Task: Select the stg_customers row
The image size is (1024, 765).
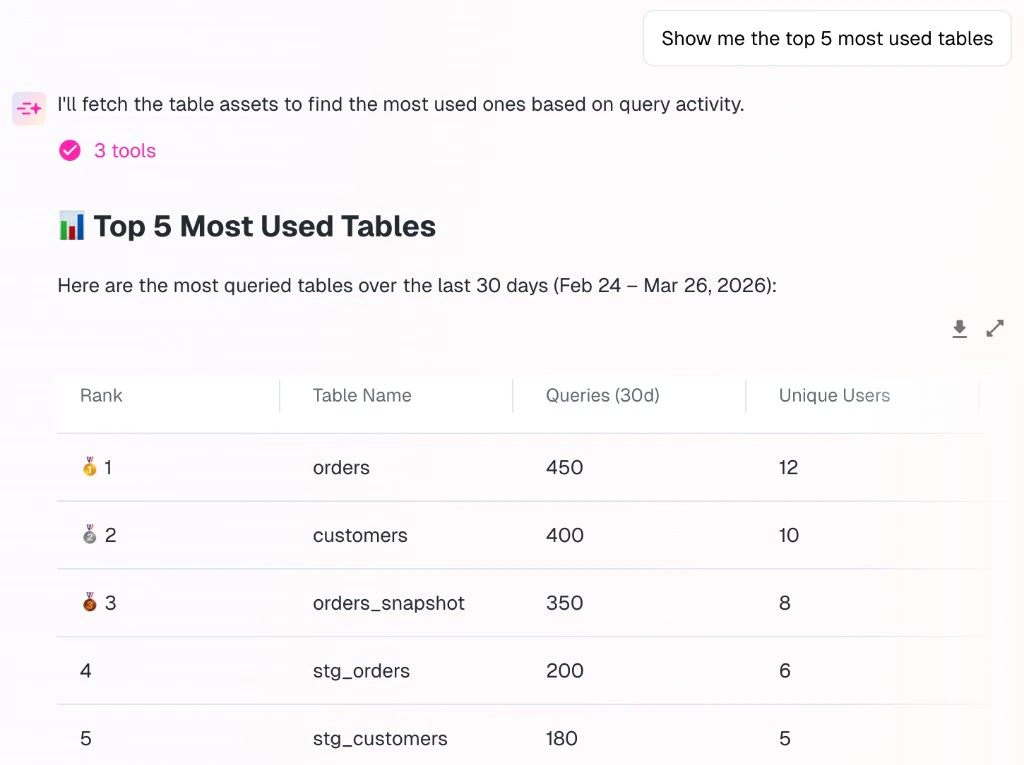Action: click(x=379, y=739)
